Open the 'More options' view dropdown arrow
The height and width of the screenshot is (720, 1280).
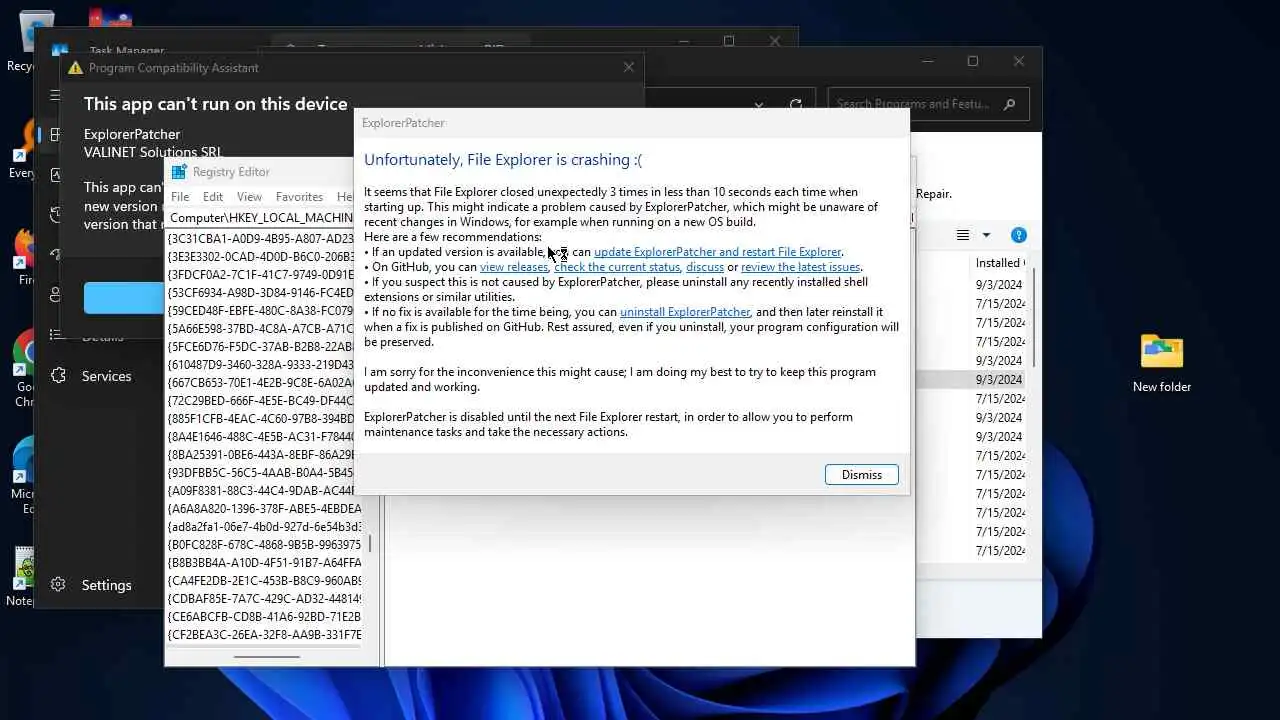click(986, 235)
